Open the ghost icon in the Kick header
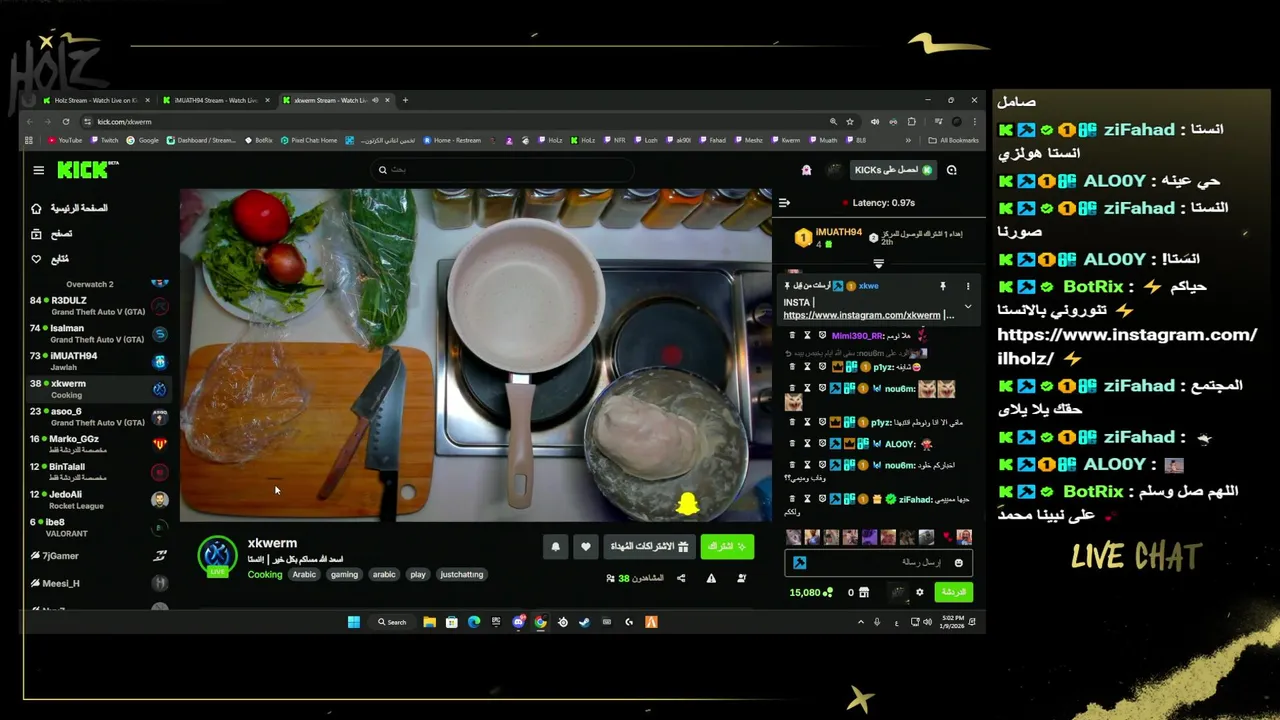The height and width of the screenshot is (720, 1280). (x=806, y=170)
